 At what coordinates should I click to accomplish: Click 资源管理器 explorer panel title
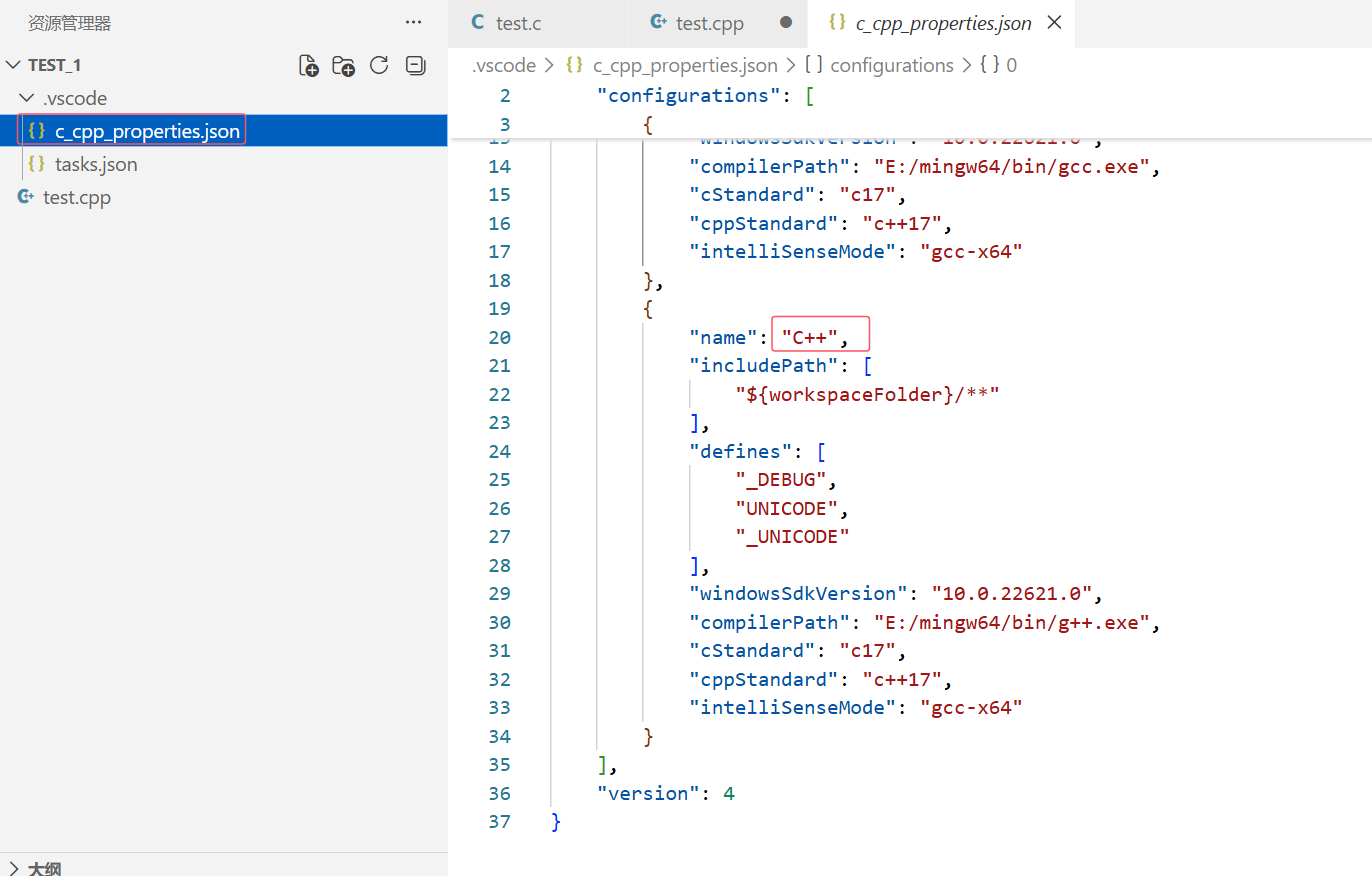click(70, 23)
